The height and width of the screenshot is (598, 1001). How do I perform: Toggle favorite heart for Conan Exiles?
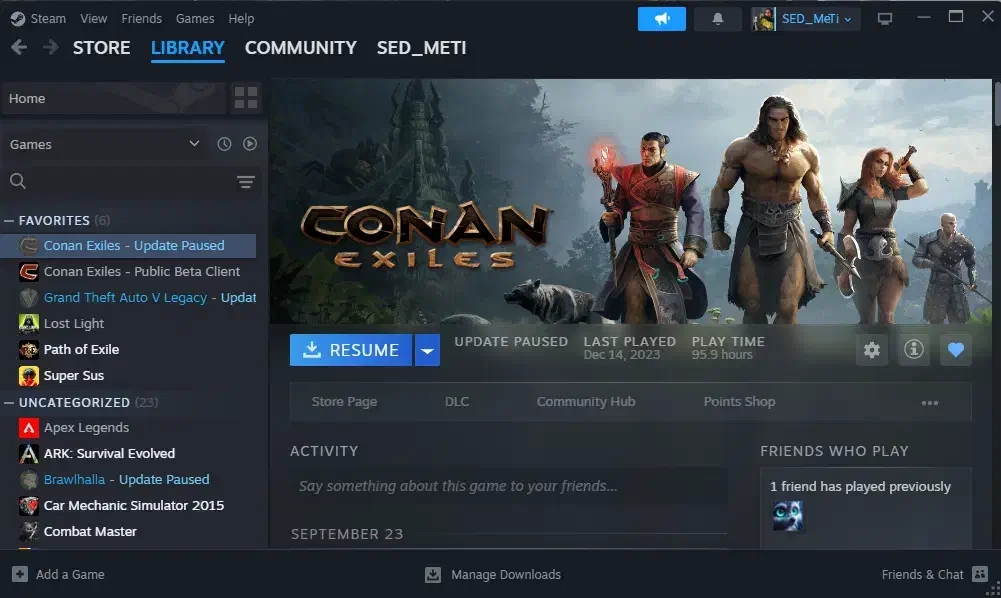(955, 350)
